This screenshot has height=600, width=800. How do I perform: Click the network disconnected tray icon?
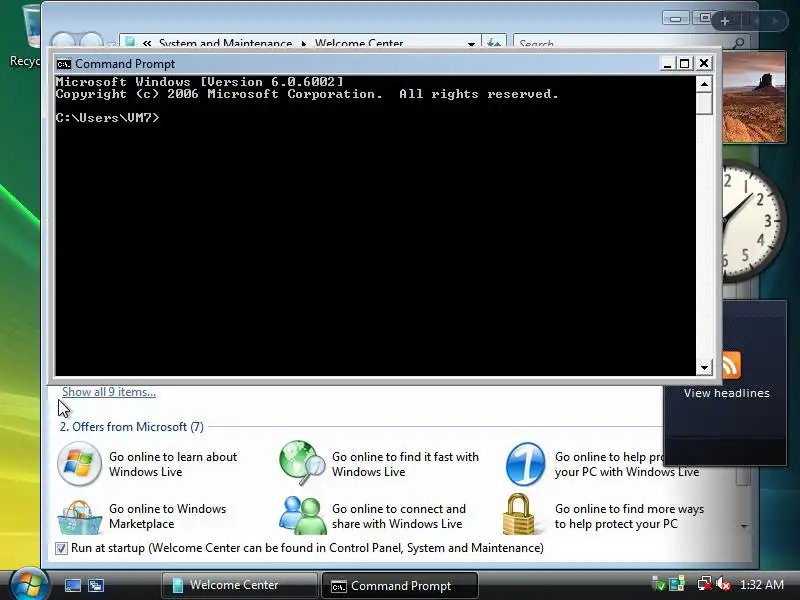705,583
